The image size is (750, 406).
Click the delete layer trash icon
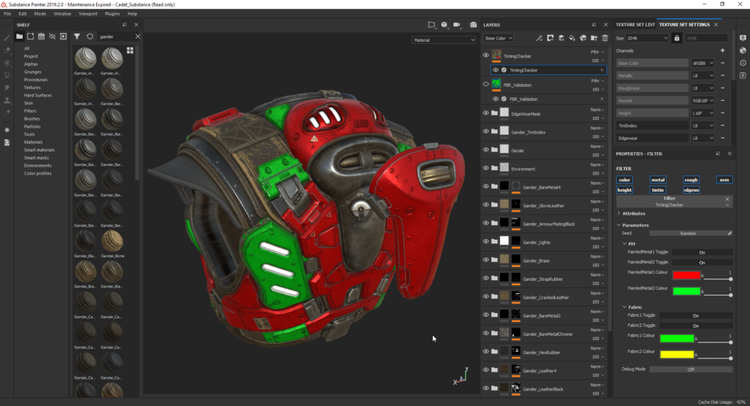click(x=605, y=38)
